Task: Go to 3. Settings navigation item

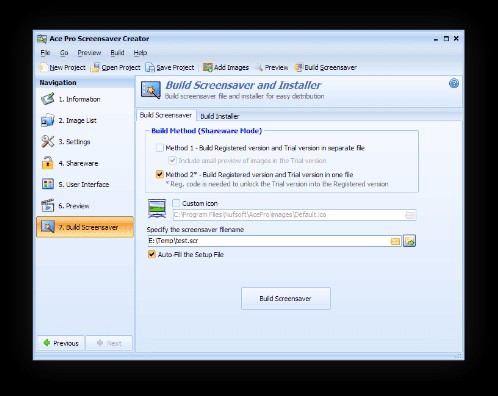Action: click(85, 142)
